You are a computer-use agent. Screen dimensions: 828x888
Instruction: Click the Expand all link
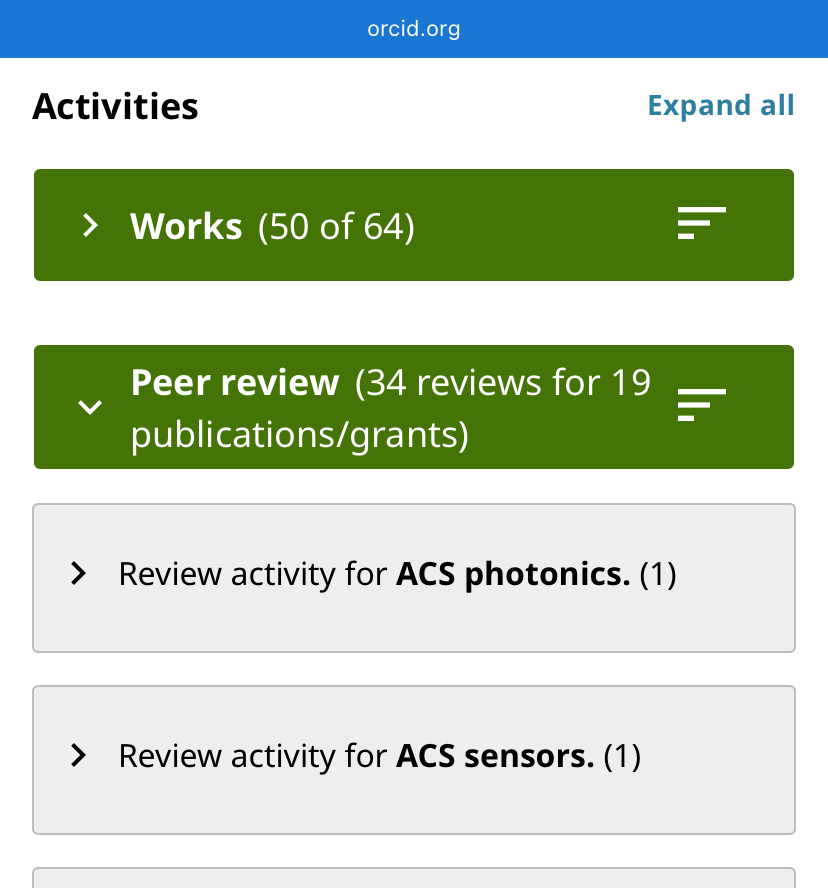[x=720, y=106]
